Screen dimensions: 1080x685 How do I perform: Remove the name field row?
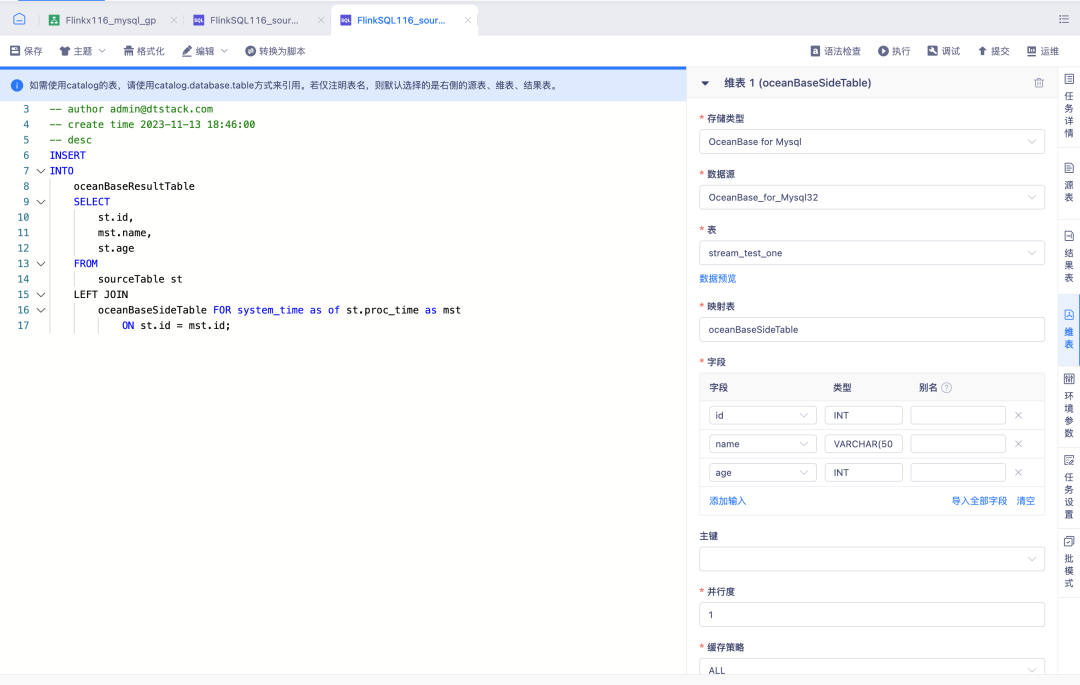pyautogui.click(x=1018, y=444)
